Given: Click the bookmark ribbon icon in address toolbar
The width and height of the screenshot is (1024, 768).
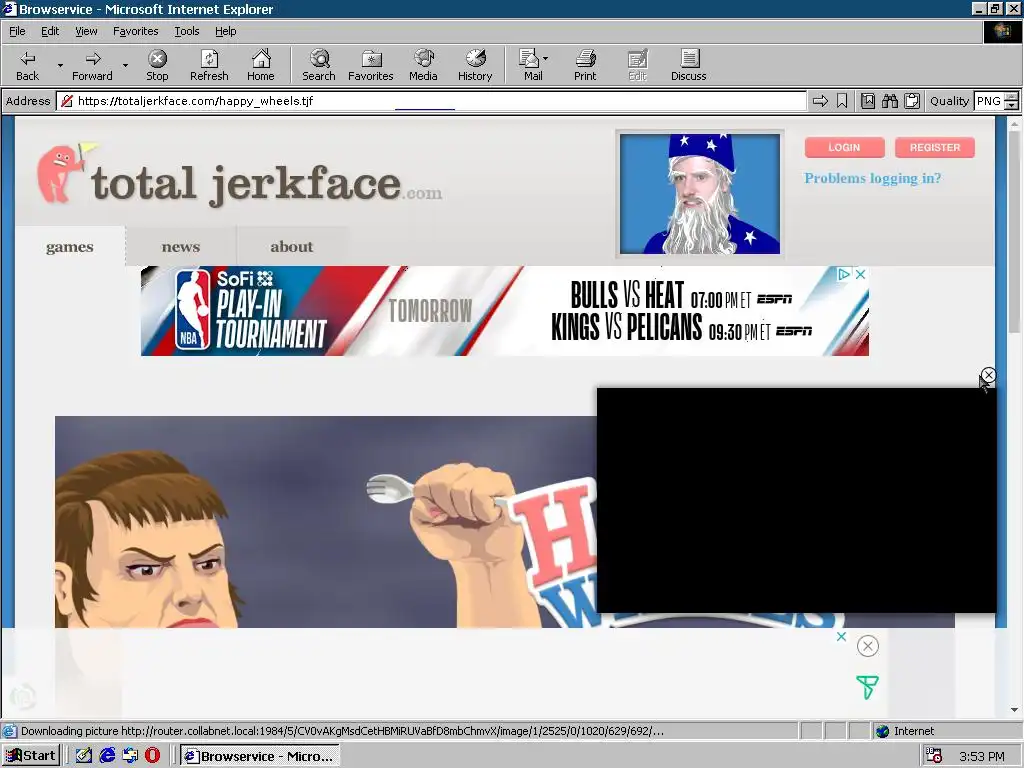Looking at the screenshot, I should [x=842, y=101].
